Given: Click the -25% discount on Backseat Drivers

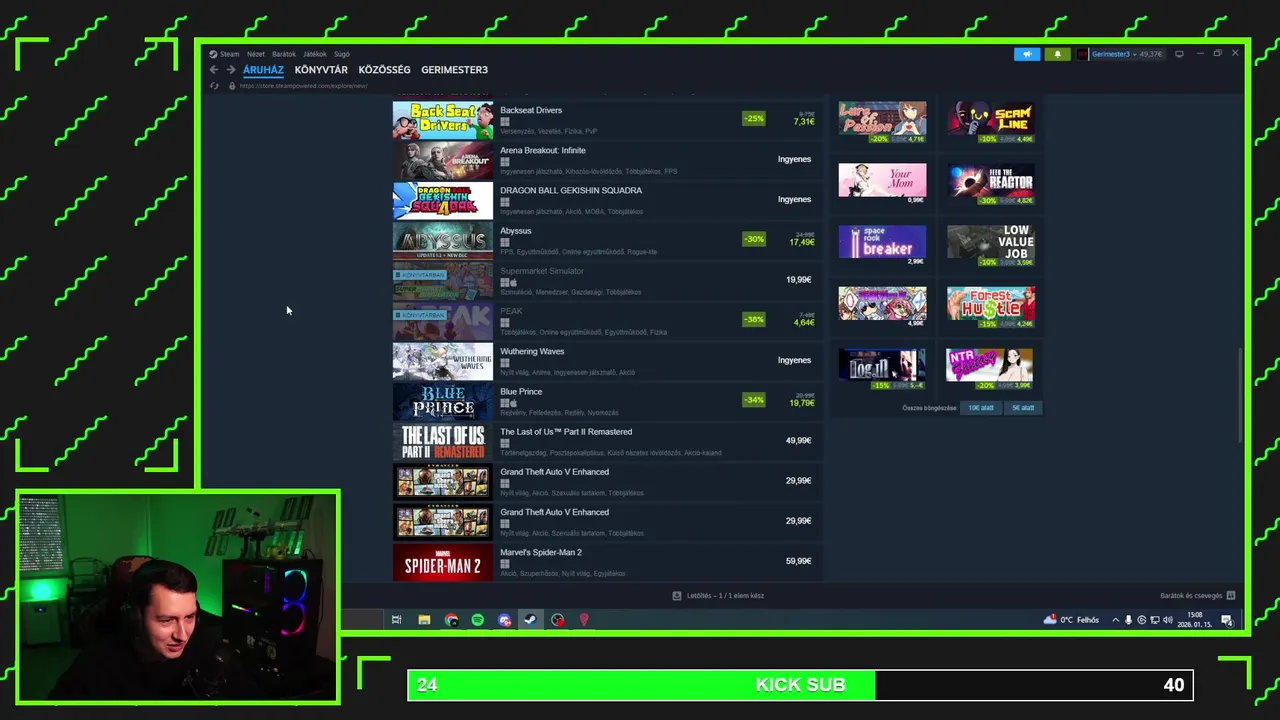Looking at the screenshot, I should click(x=754, y=119).
